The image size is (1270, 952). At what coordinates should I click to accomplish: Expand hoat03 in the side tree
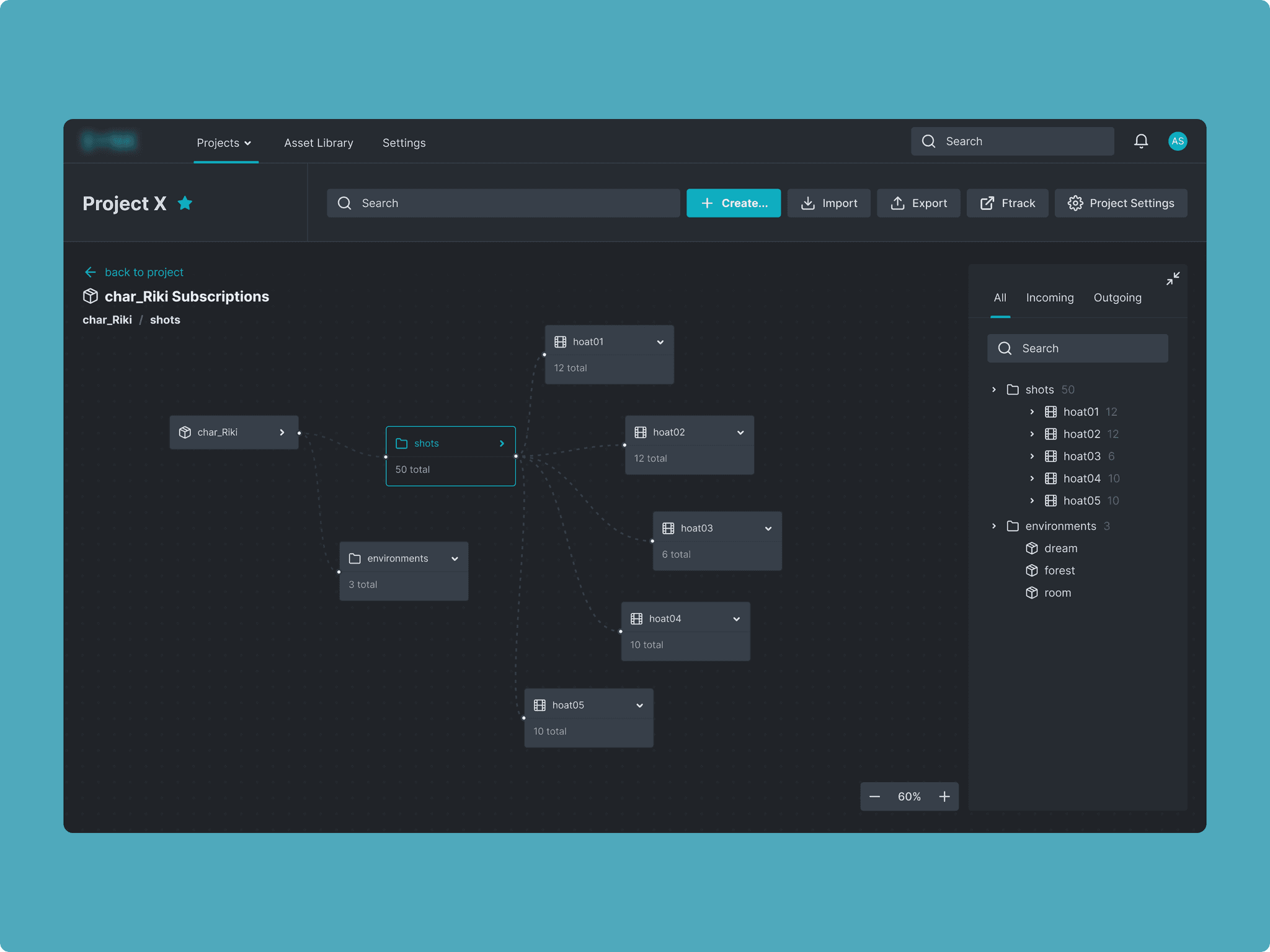pyautogui.click(x=1032, y=456)
